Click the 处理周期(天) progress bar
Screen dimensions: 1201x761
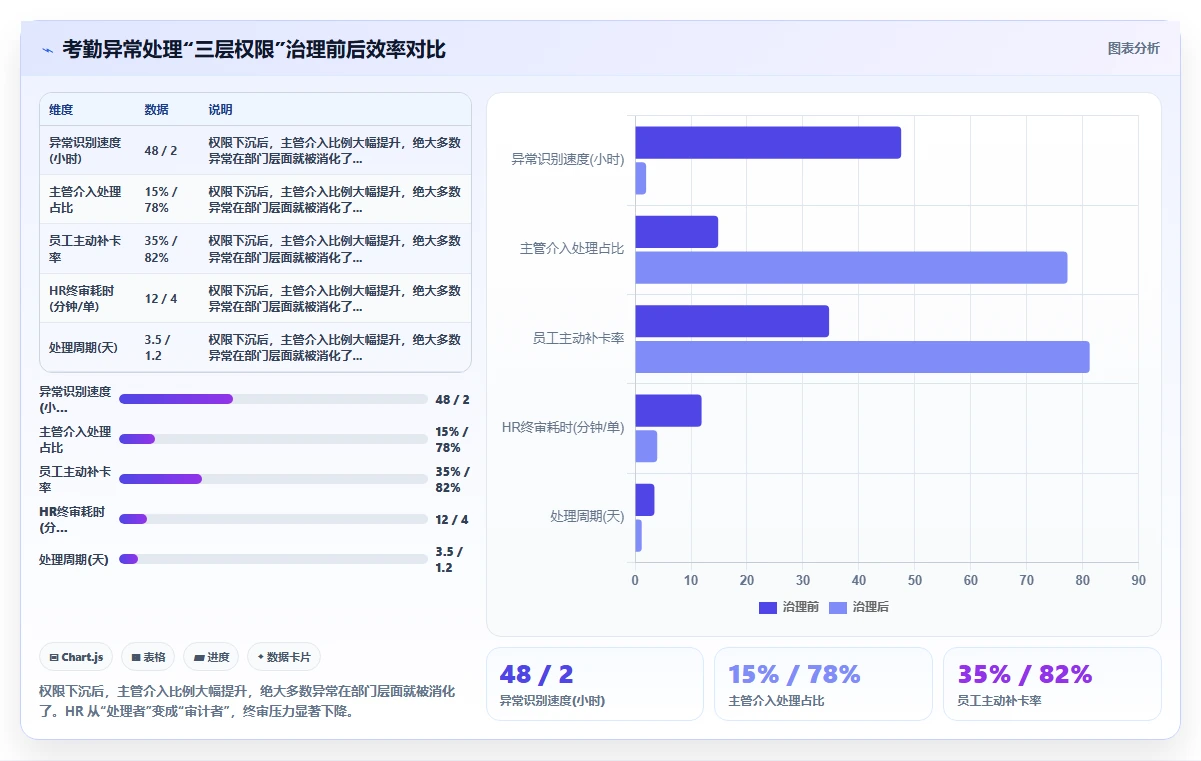click(x=273, y=559)
